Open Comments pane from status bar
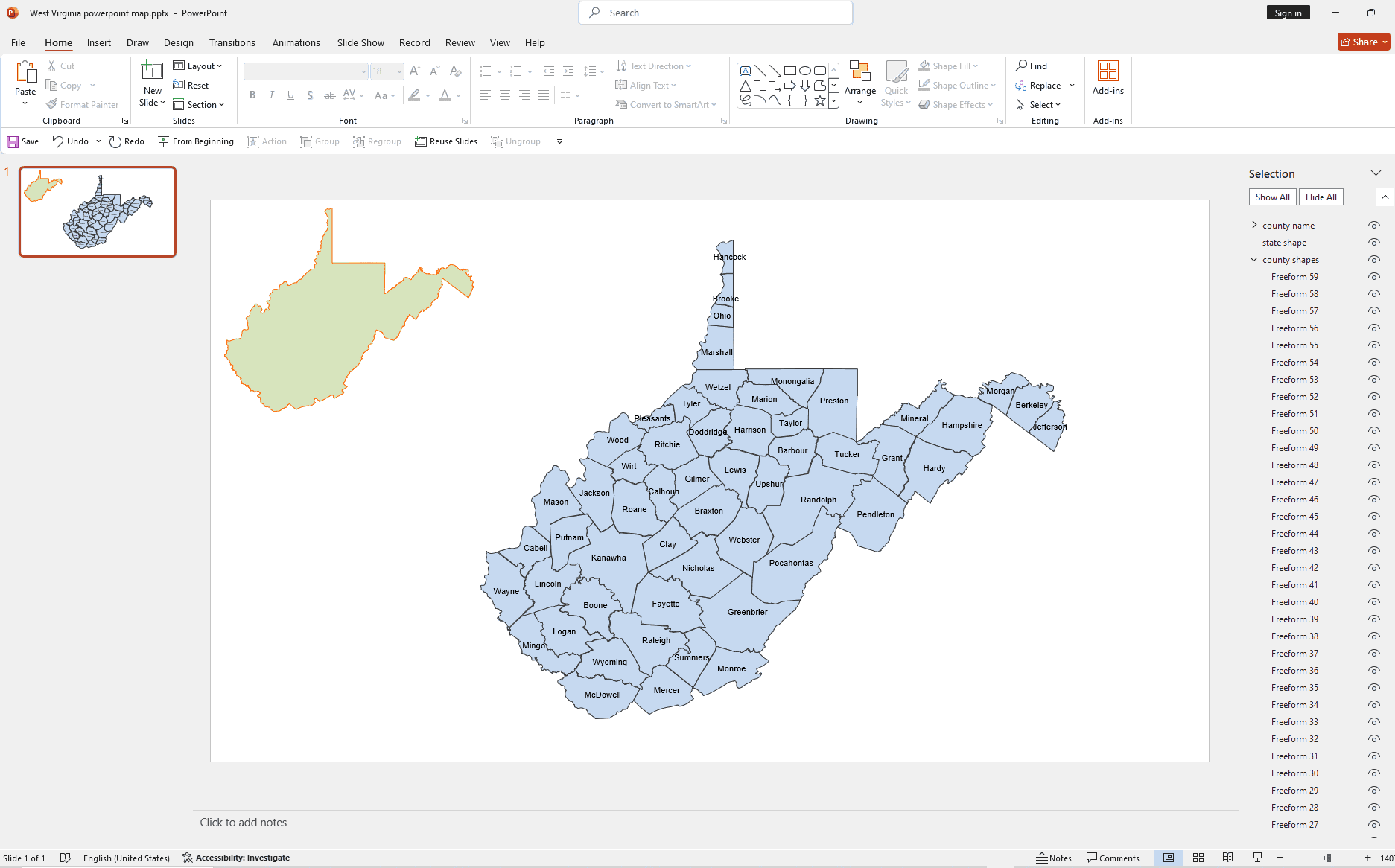 point(1113,858)
